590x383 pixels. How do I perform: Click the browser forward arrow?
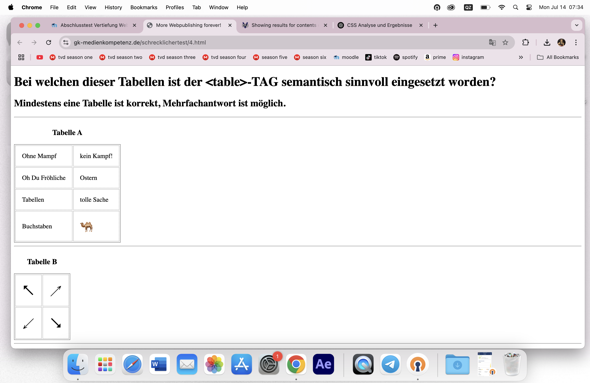pos(34,43)
